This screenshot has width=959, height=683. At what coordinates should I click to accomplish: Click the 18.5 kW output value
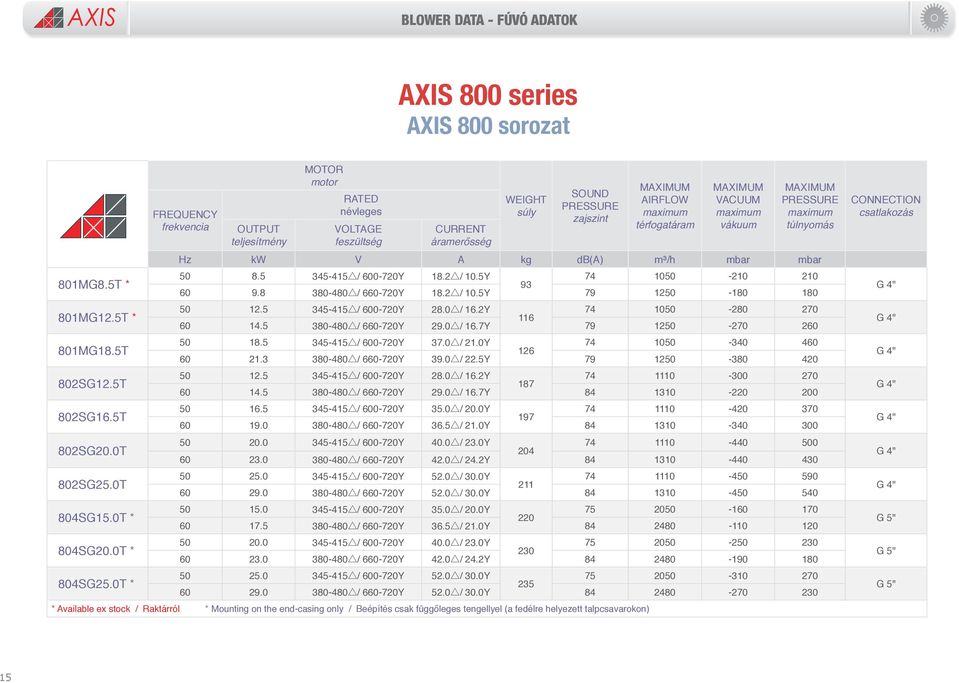tap(258, 342)
